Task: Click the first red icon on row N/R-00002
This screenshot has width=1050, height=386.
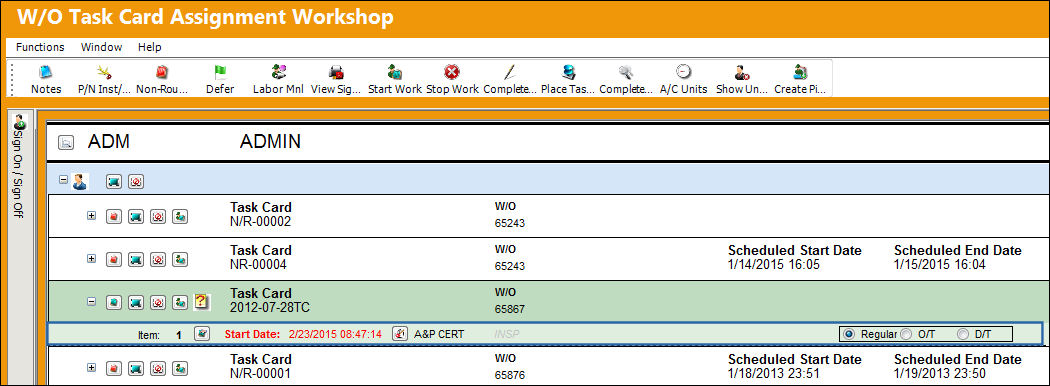Action: pyautogui.click(x=114, y=216)
